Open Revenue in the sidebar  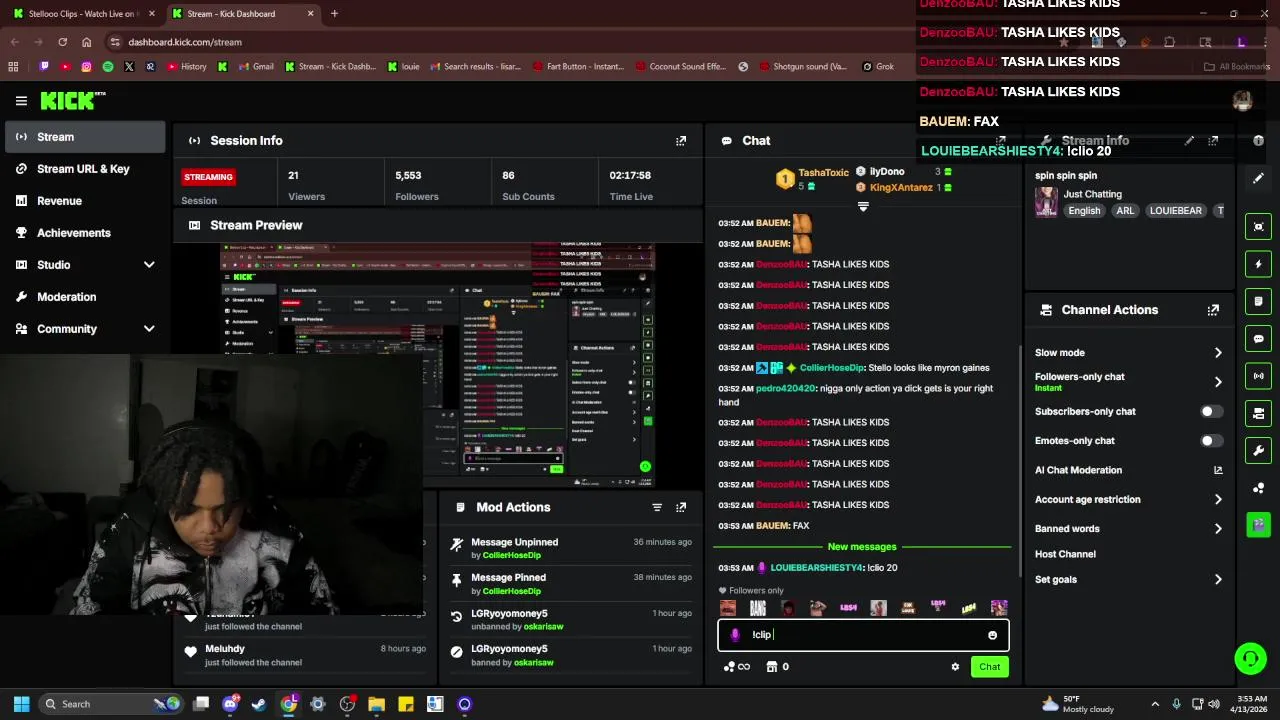[85, 201]
